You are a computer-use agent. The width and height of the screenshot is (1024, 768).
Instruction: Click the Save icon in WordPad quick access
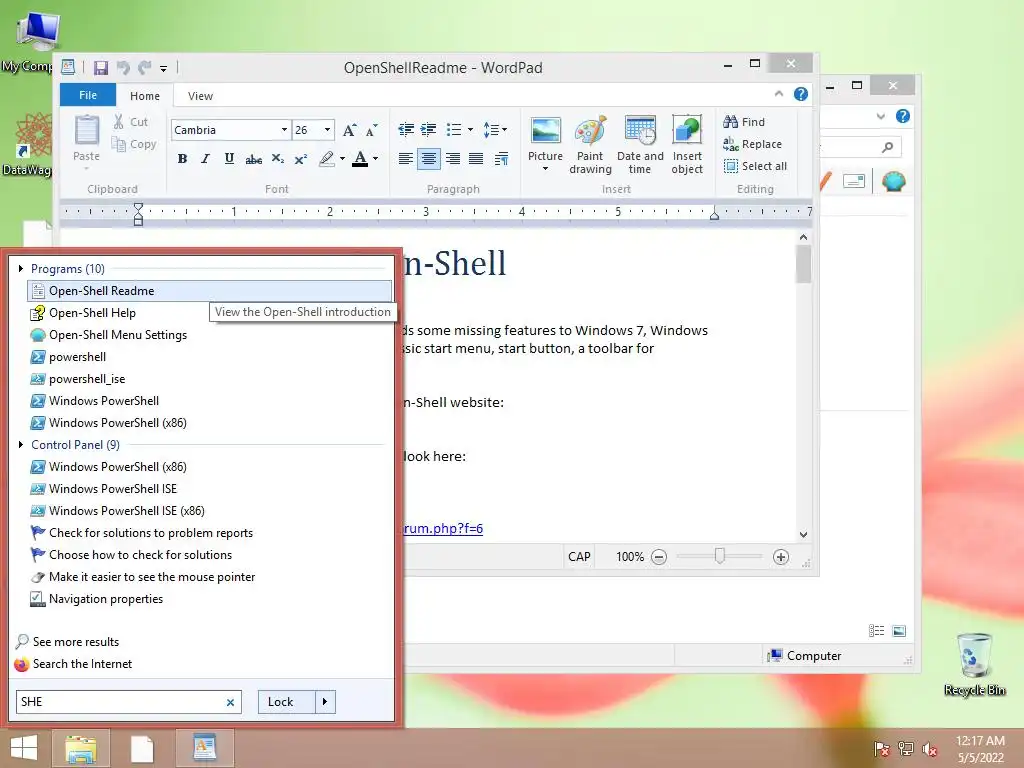point(101,67)
